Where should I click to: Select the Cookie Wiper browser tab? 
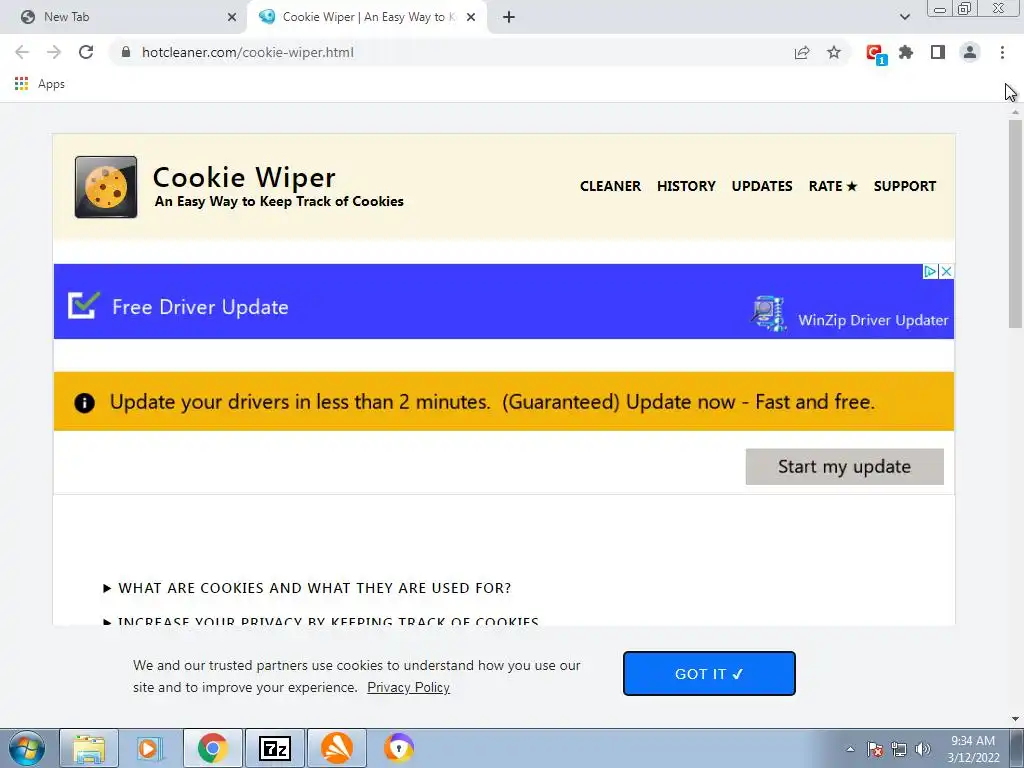pos(366,17)
